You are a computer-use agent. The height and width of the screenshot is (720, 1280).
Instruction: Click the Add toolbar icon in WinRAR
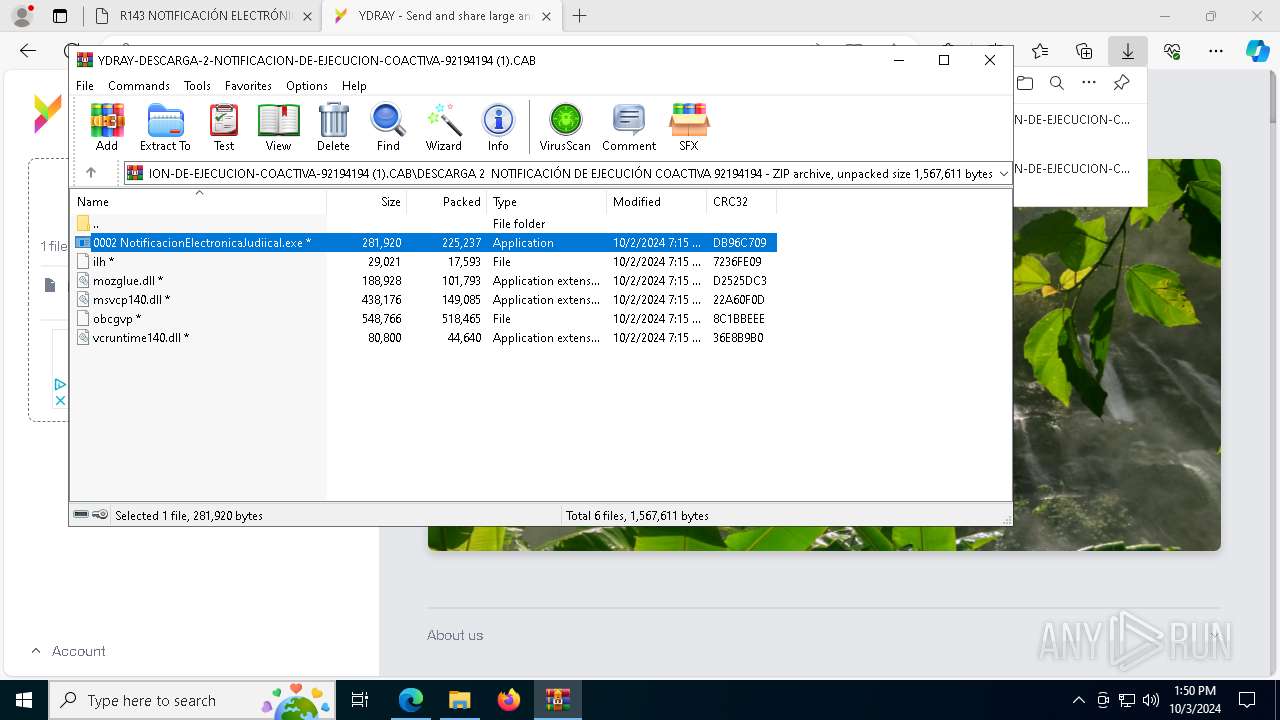coord(107,127)
